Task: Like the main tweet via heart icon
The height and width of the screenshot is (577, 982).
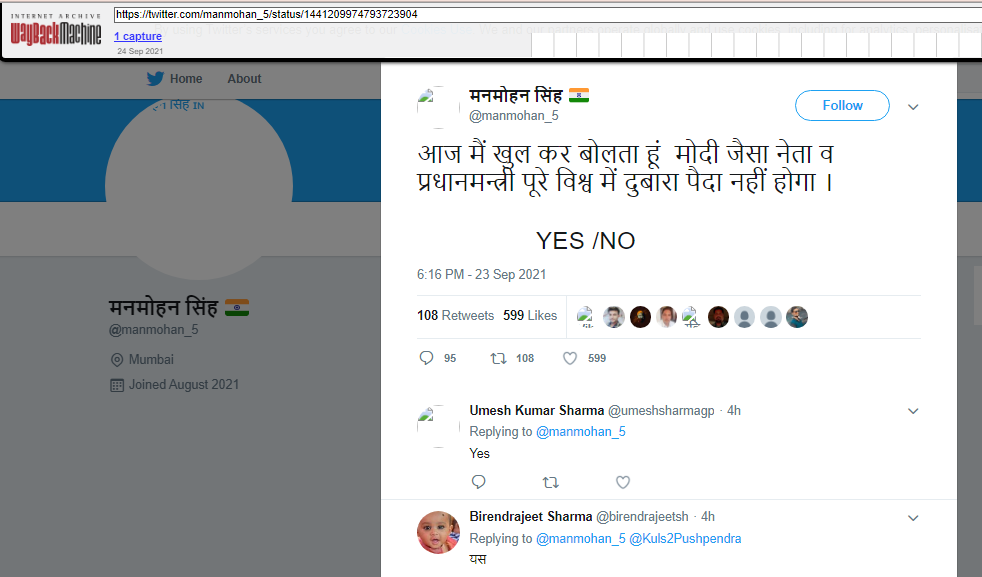Action: tap(570, 358)
